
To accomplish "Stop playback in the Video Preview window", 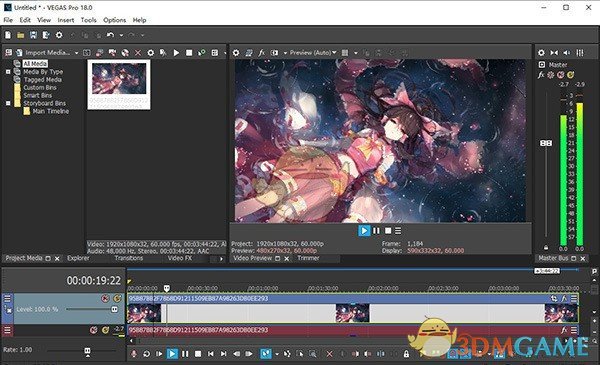I will [x=388, y=231].
